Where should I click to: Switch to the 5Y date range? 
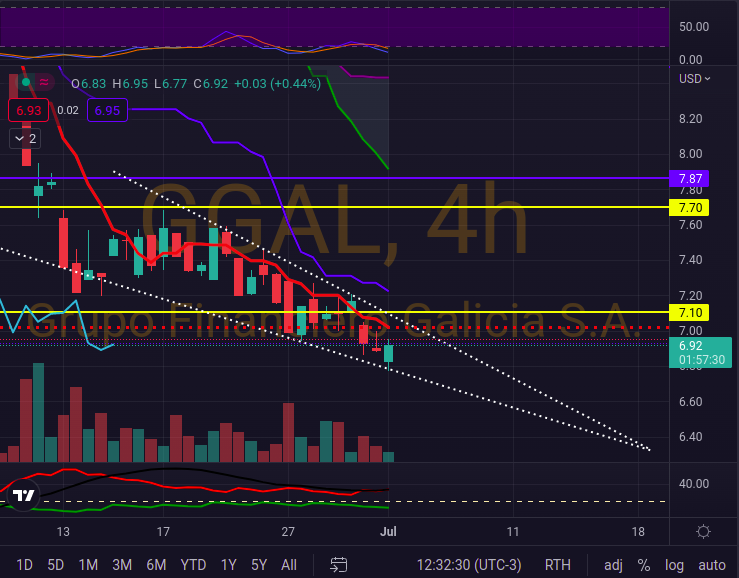pos(259,564)
